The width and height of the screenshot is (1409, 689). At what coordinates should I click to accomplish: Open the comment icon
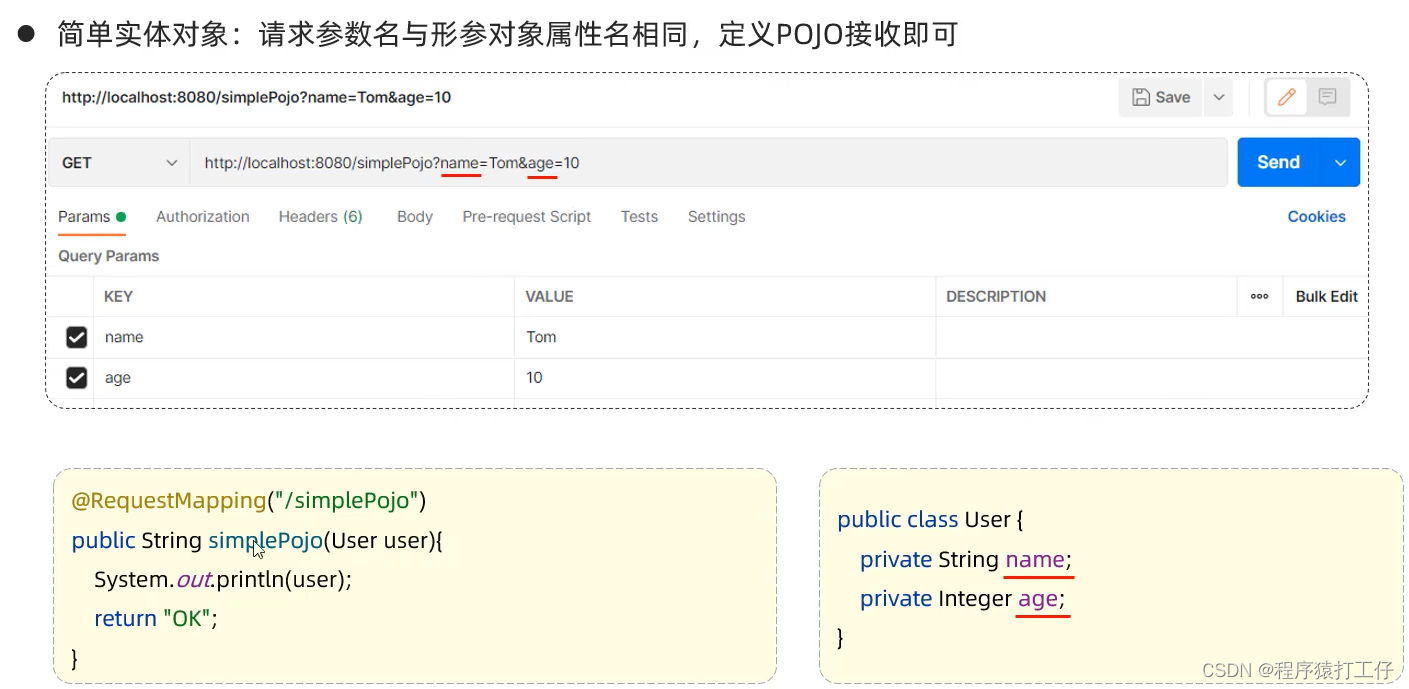tap(1328, 97)
